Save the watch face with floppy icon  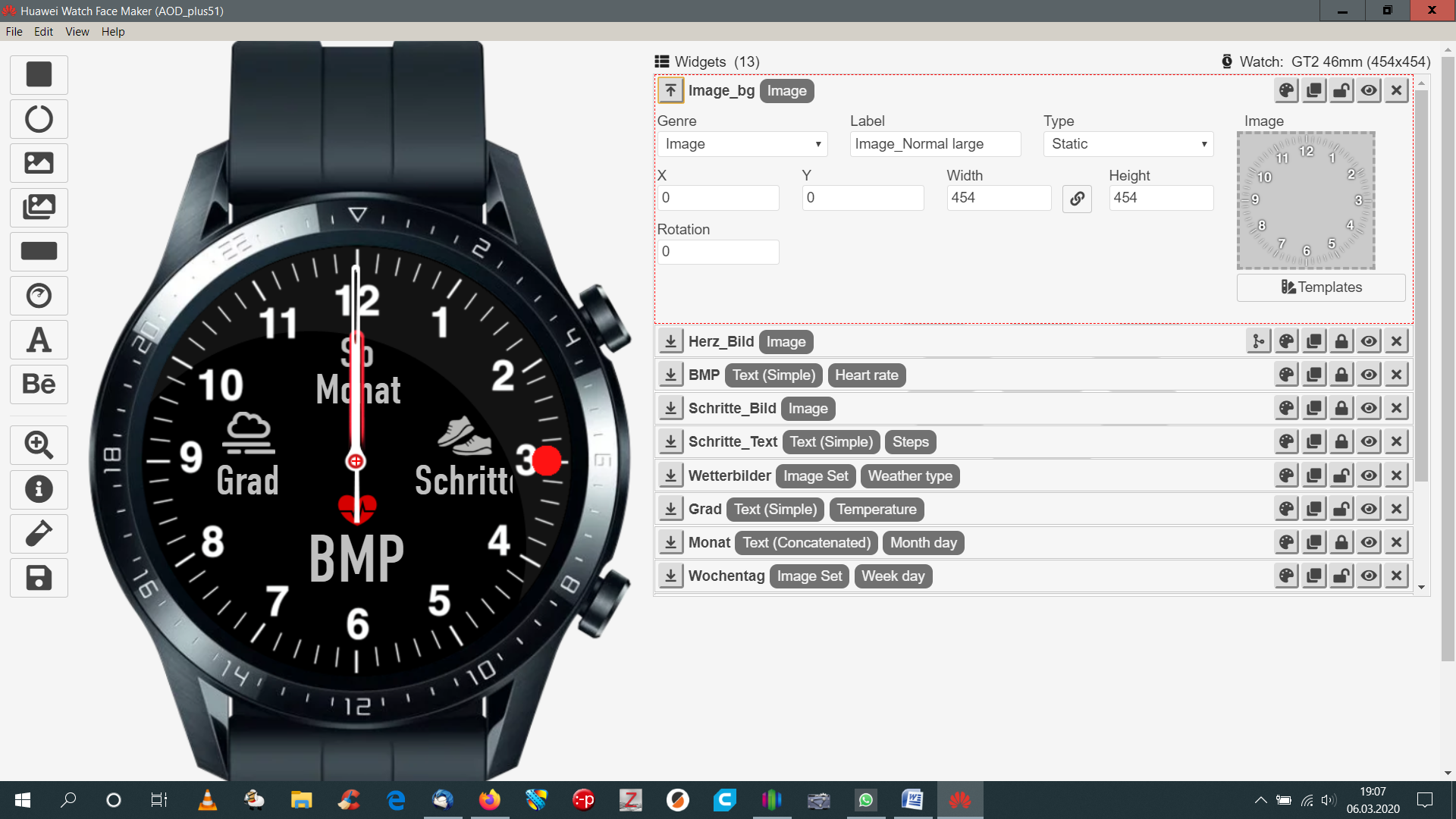[39, 578]
